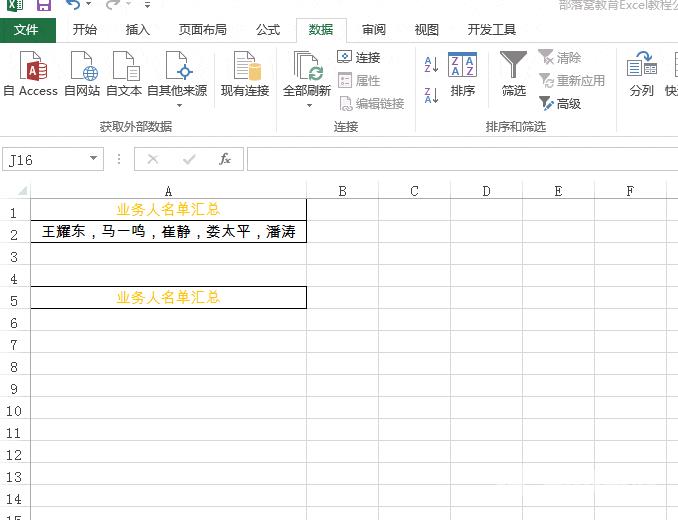This screenshot has width=678, height=520.
Task: Switch to the Formulas (公式) tab
Action: [x=268, y=30]
